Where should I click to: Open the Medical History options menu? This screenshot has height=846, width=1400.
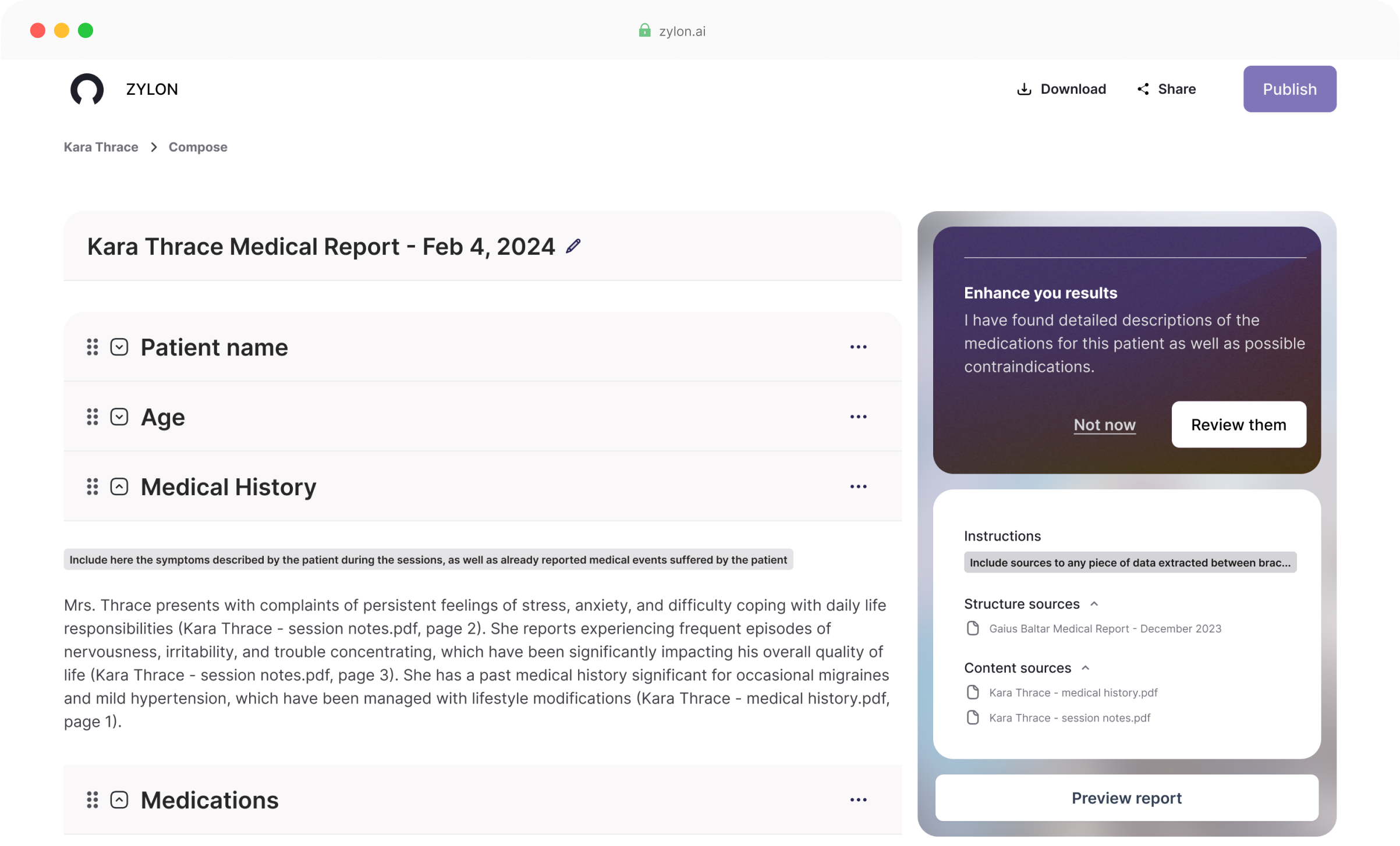point(857,486)
